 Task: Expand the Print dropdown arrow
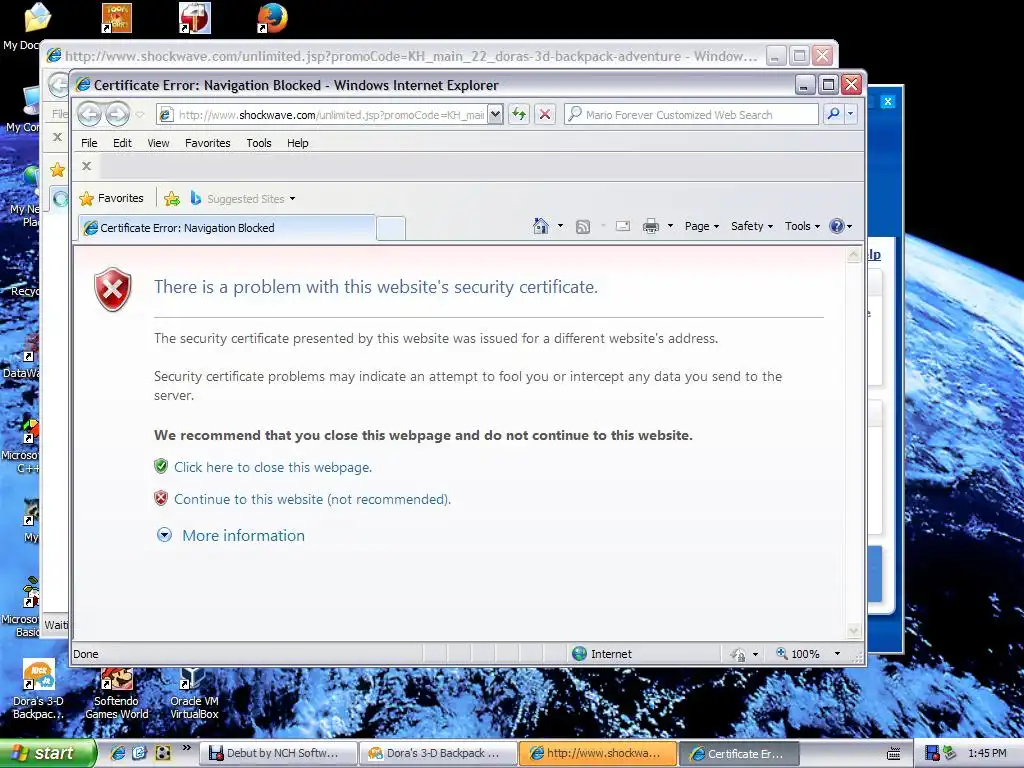(670, 226)
